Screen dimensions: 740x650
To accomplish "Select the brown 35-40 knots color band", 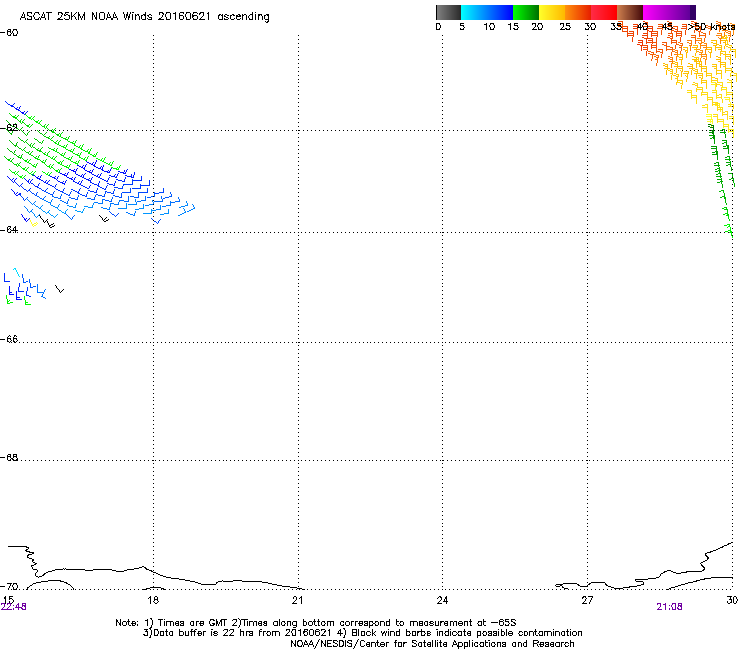I will point(630,12).
